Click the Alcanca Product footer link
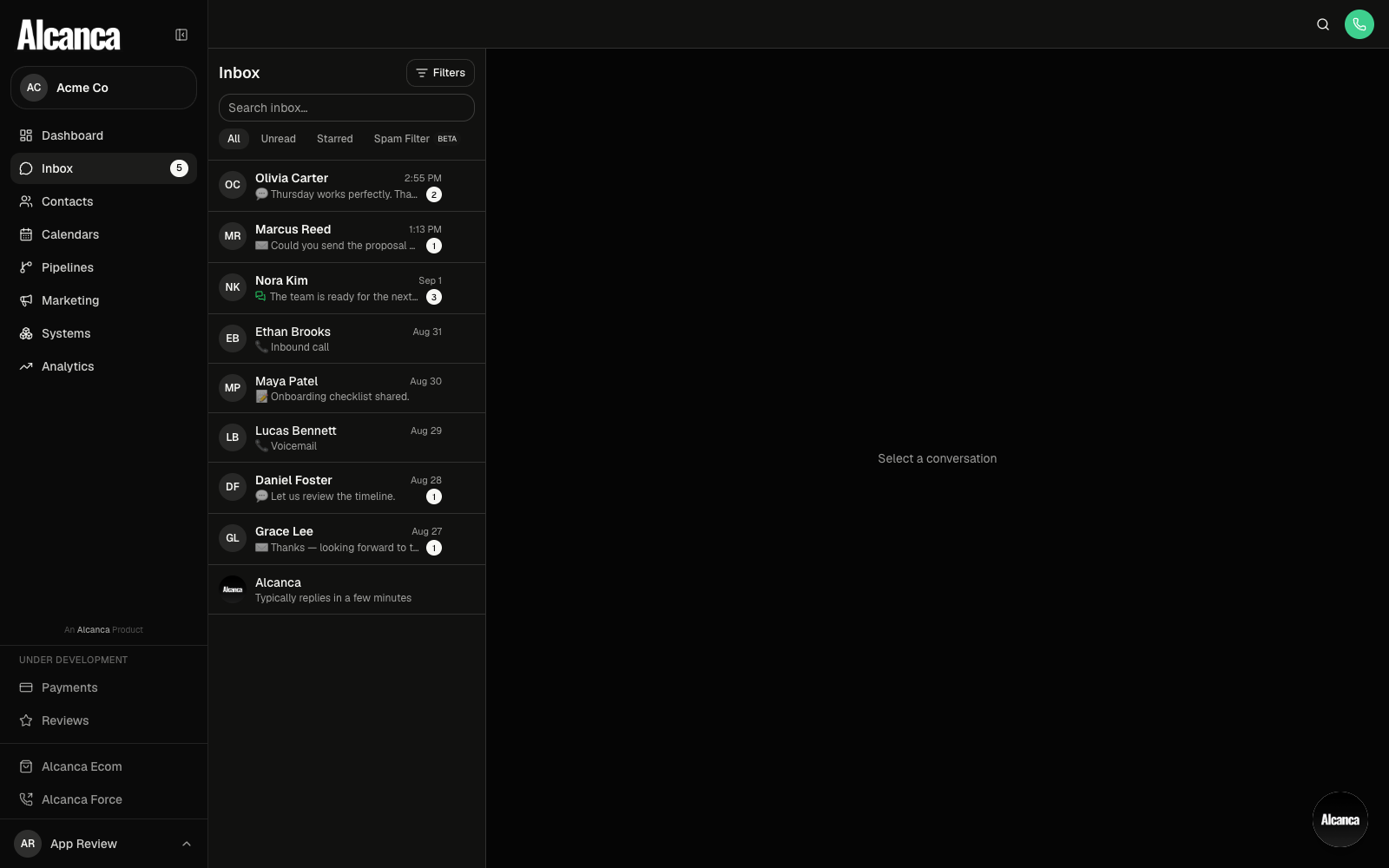The height and width of the screenshot is (868, 1389). pyautogui.click(x=103, y=629)
